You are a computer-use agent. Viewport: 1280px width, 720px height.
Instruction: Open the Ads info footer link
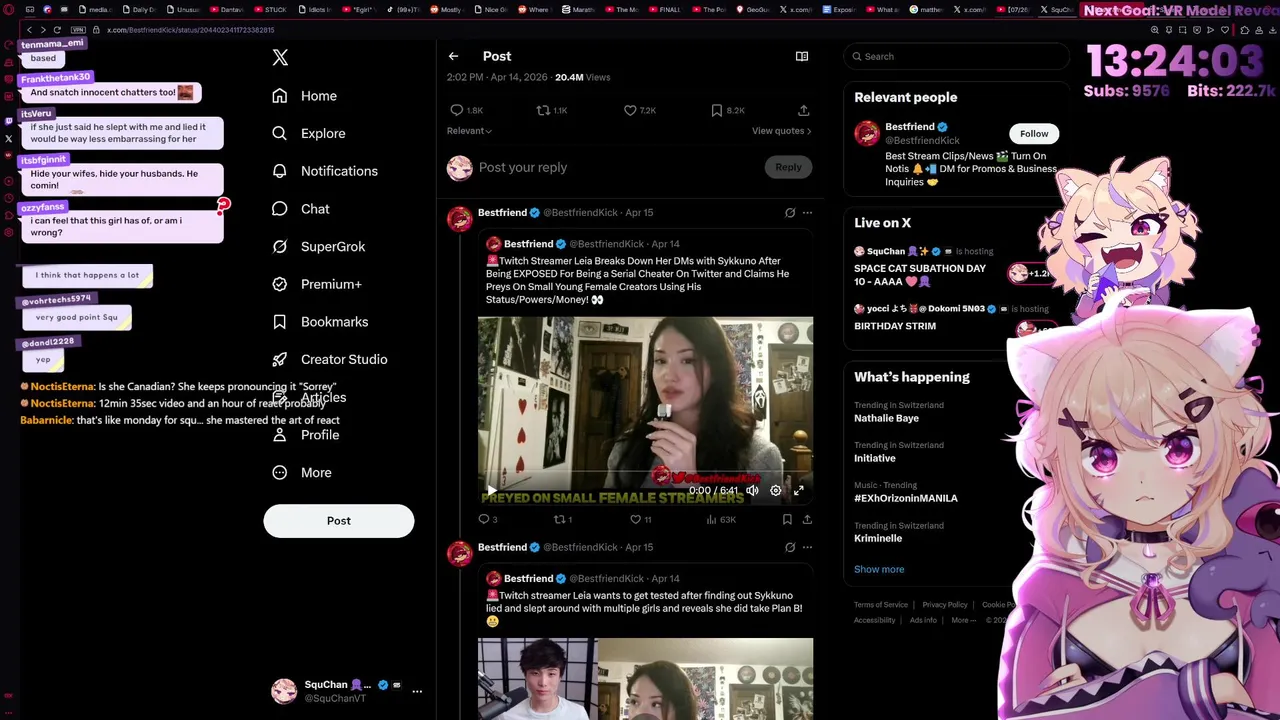[x=923, y=620]
